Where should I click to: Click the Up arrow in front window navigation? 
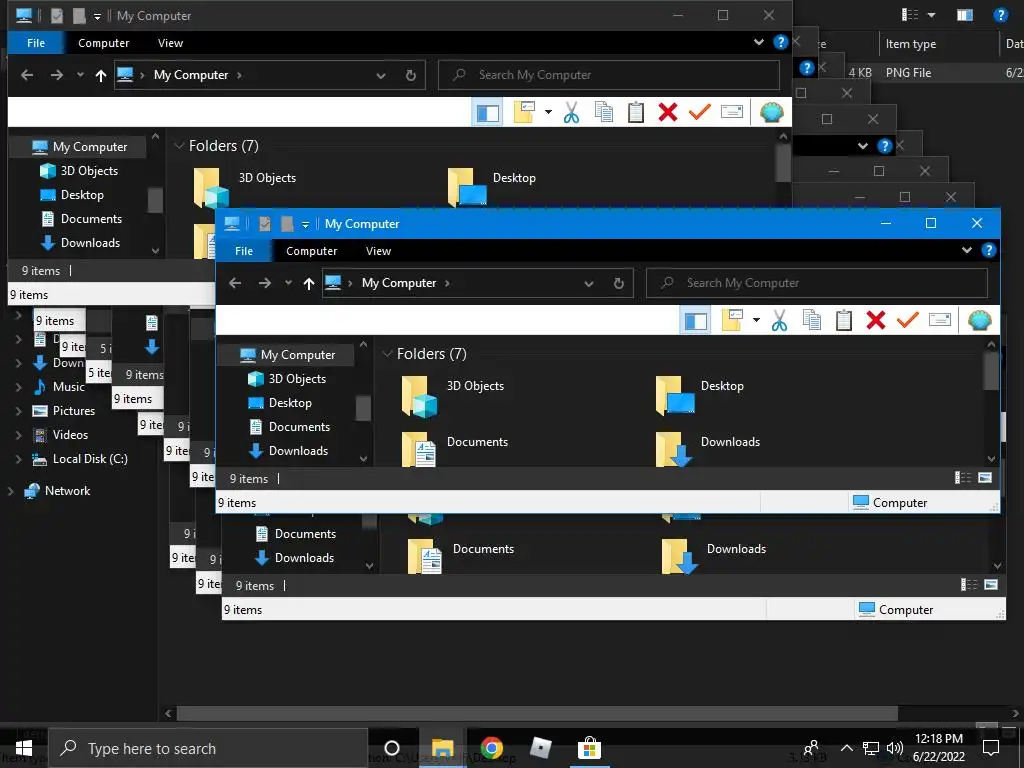(309, 283)
